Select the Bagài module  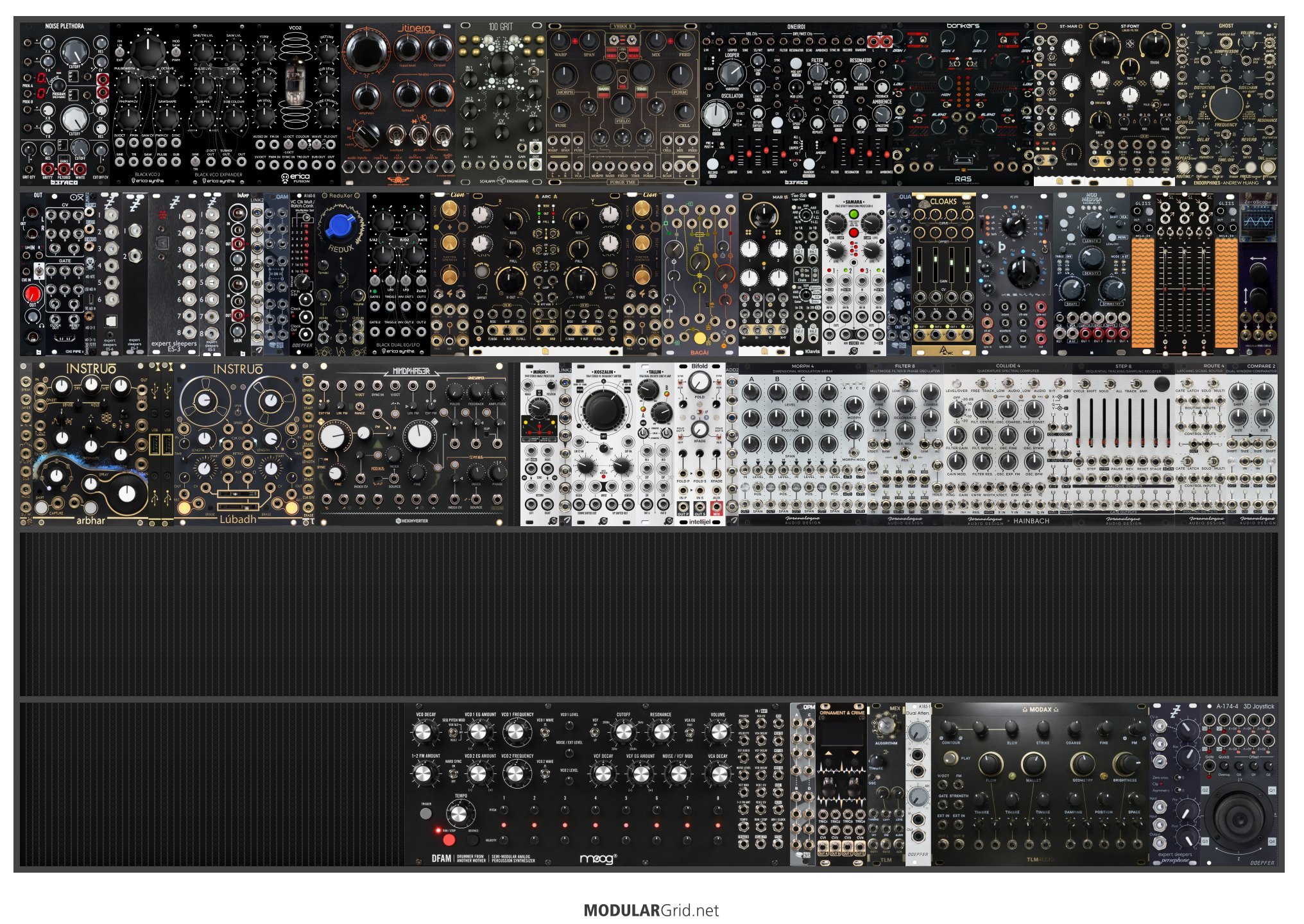pyautogui.click(x=700, y=274)
